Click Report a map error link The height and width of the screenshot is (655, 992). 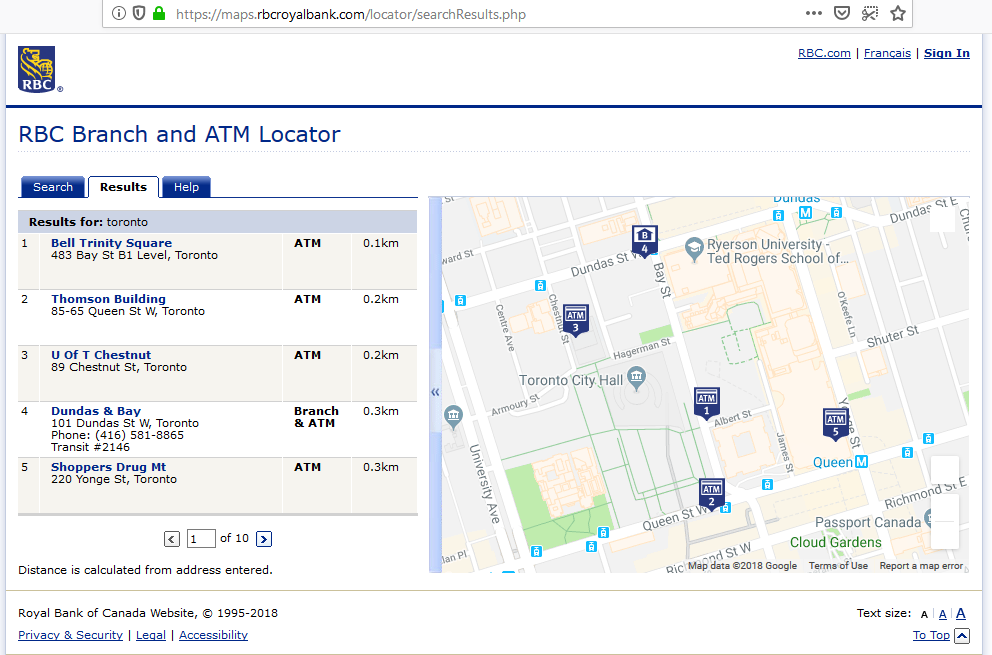point(921,566)
